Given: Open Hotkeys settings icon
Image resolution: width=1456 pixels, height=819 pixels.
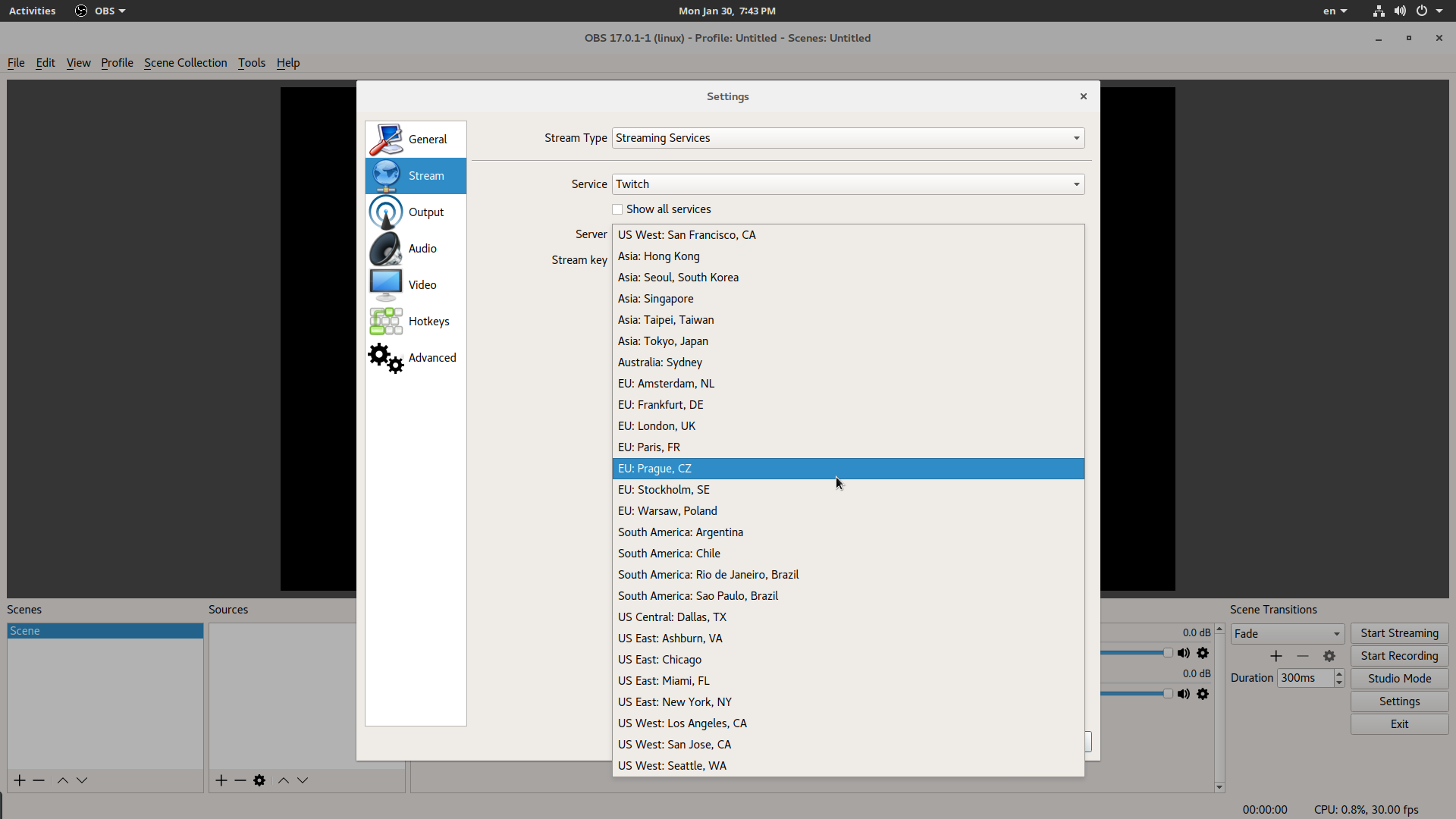Looking at the screenshot, I should click(x=386, y=322).
